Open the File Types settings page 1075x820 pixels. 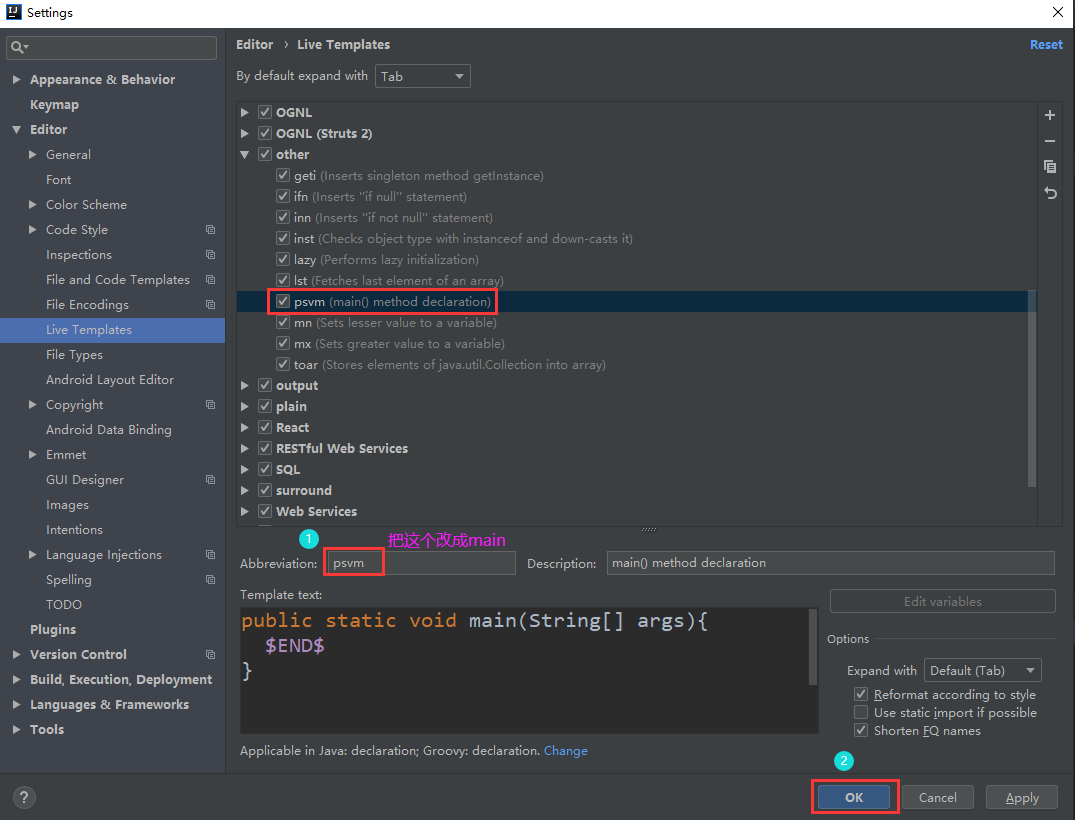(74, 354)
